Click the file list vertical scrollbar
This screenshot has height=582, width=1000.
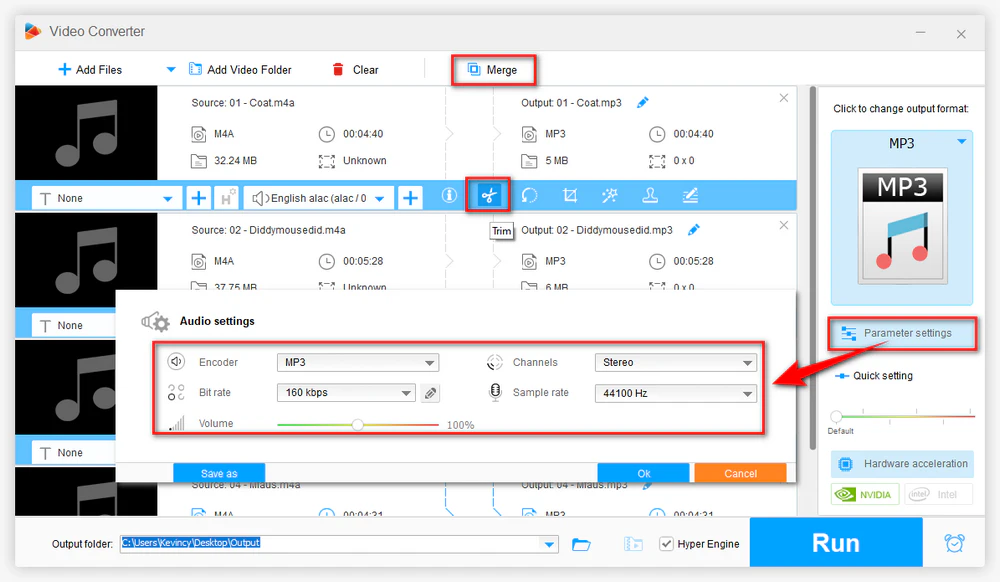pyautogui.click(x=812, y=268)
